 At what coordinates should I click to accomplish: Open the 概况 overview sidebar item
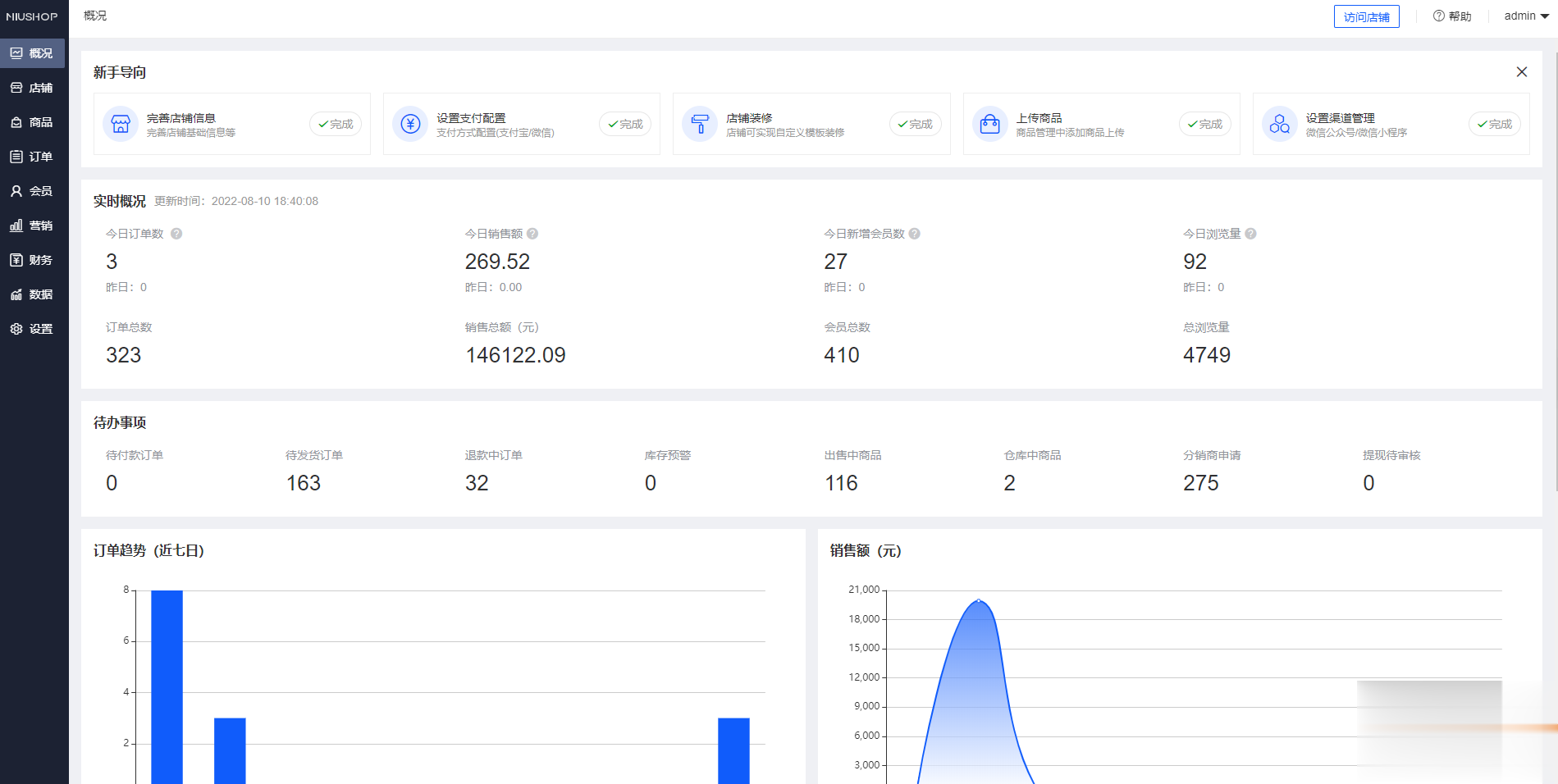click(x=33, y=53)
